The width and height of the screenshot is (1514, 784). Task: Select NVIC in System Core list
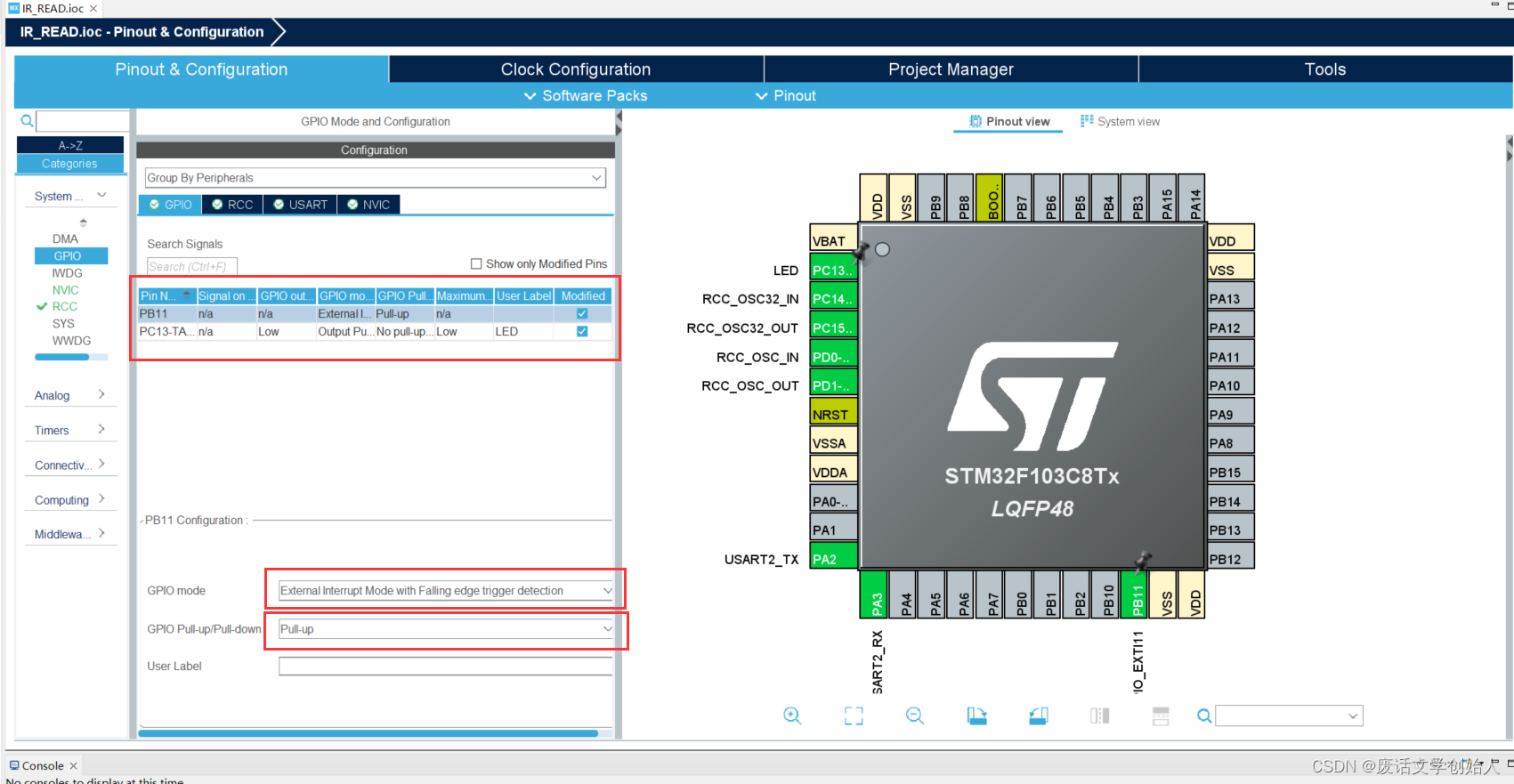click(x=65, y=290)
